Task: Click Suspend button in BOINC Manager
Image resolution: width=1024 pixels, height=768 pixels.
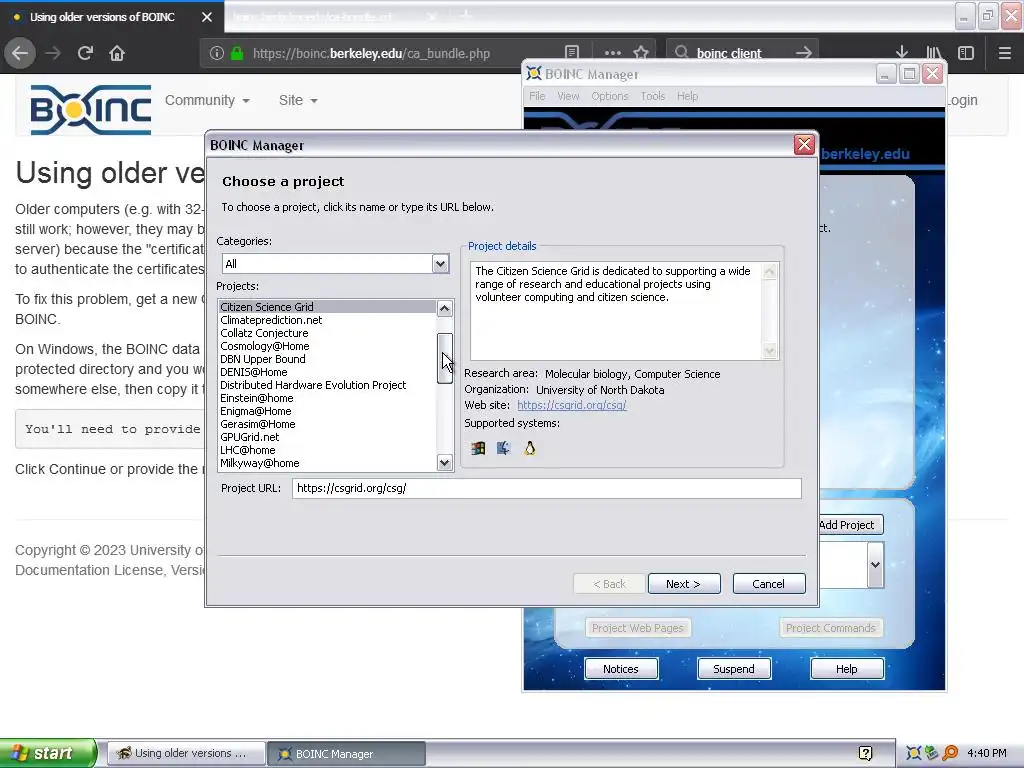Action: click(x=734, y=669)
